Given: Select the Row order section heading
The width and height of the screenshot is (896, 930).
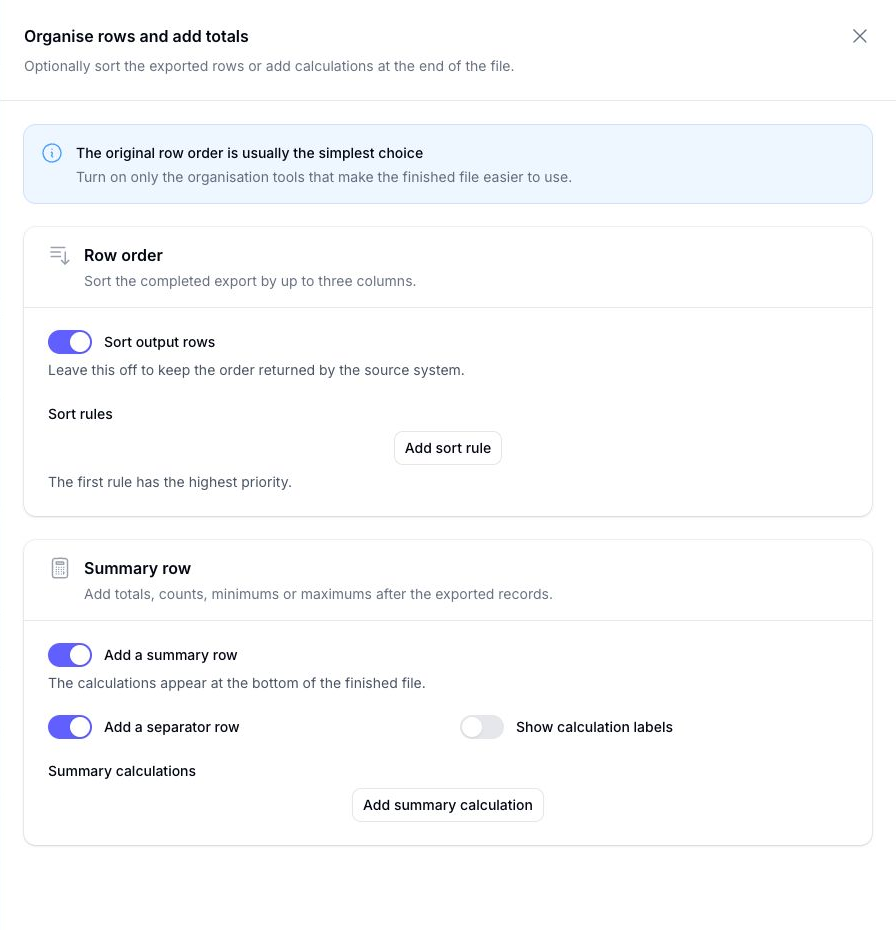Looking at the screenshot, I should pyautogui.click(x=123, y=256).
